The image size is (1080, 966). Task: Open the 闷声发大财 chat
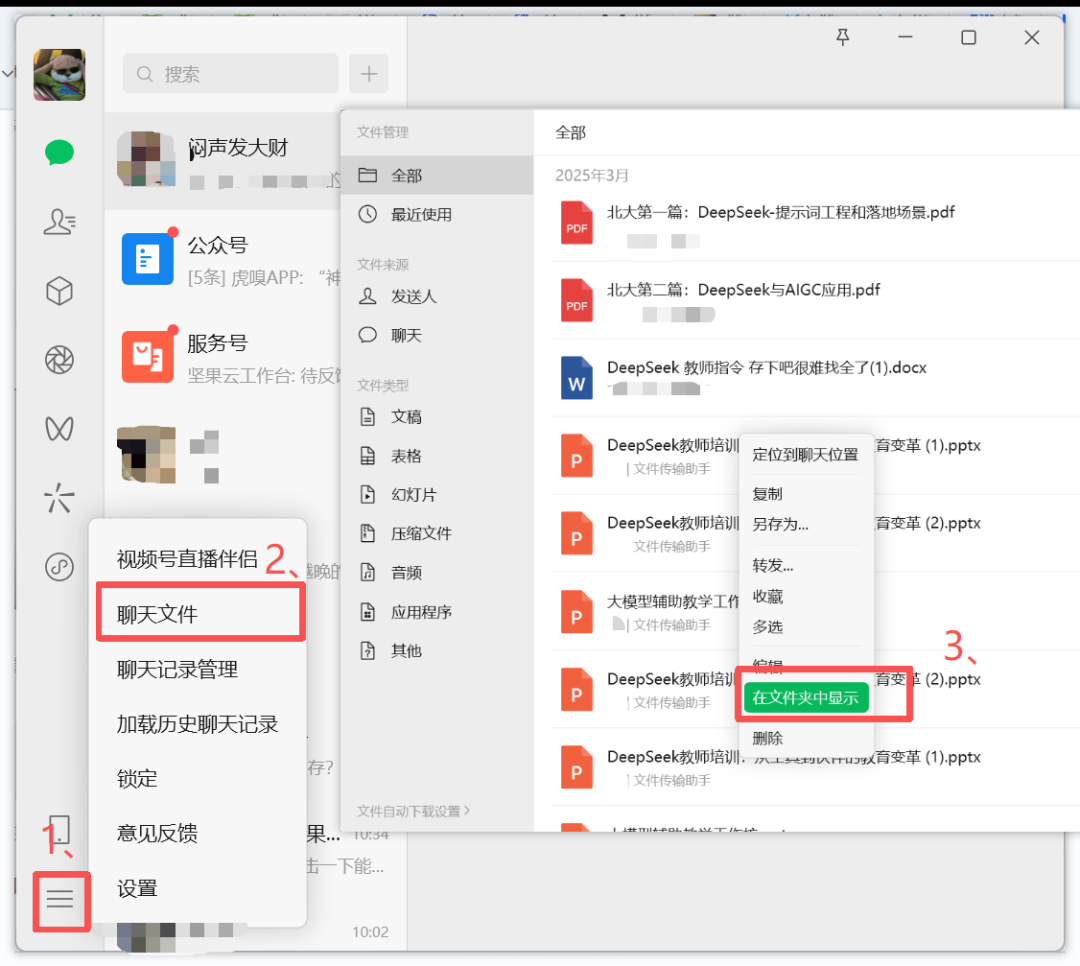(x=222, y=160)
